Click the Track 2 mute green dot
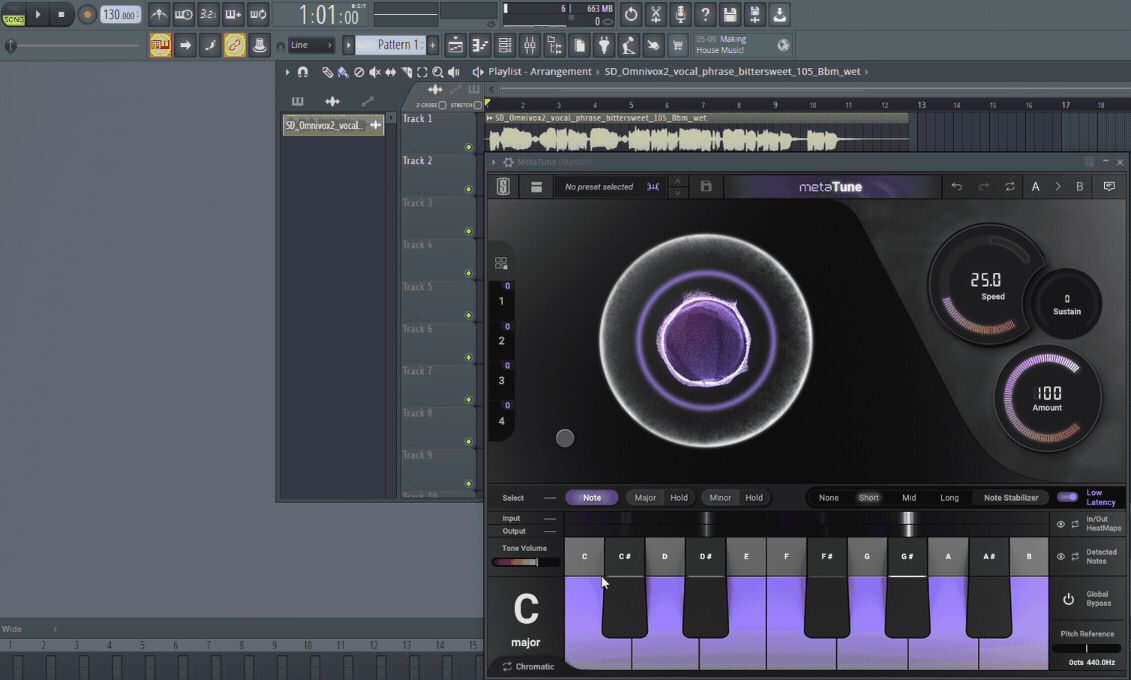The width and height of the screenshot is (1131, 680). [x=468, y=189]
